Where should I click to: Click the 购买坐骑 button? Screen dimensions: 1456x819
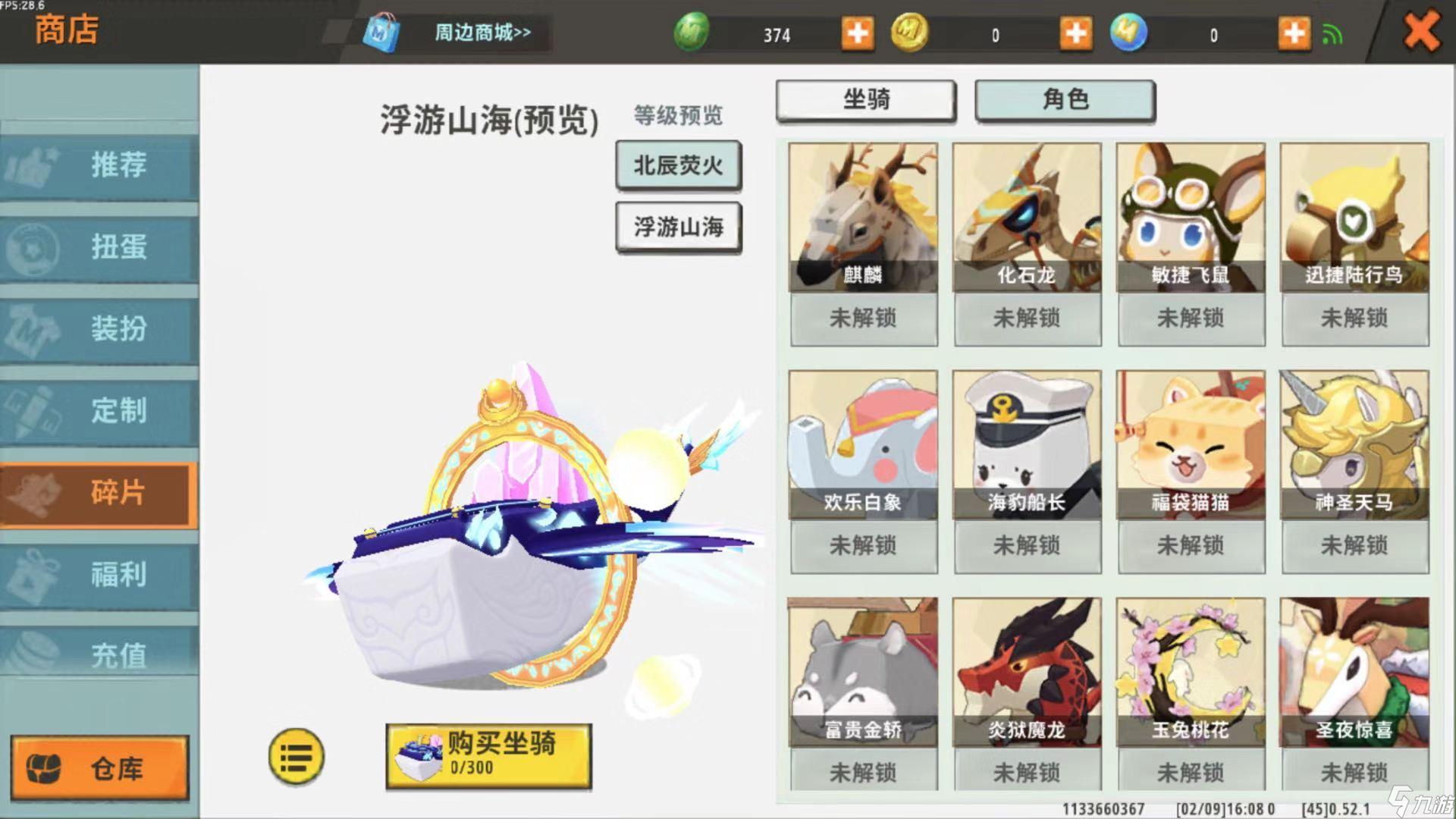(488, 756)
